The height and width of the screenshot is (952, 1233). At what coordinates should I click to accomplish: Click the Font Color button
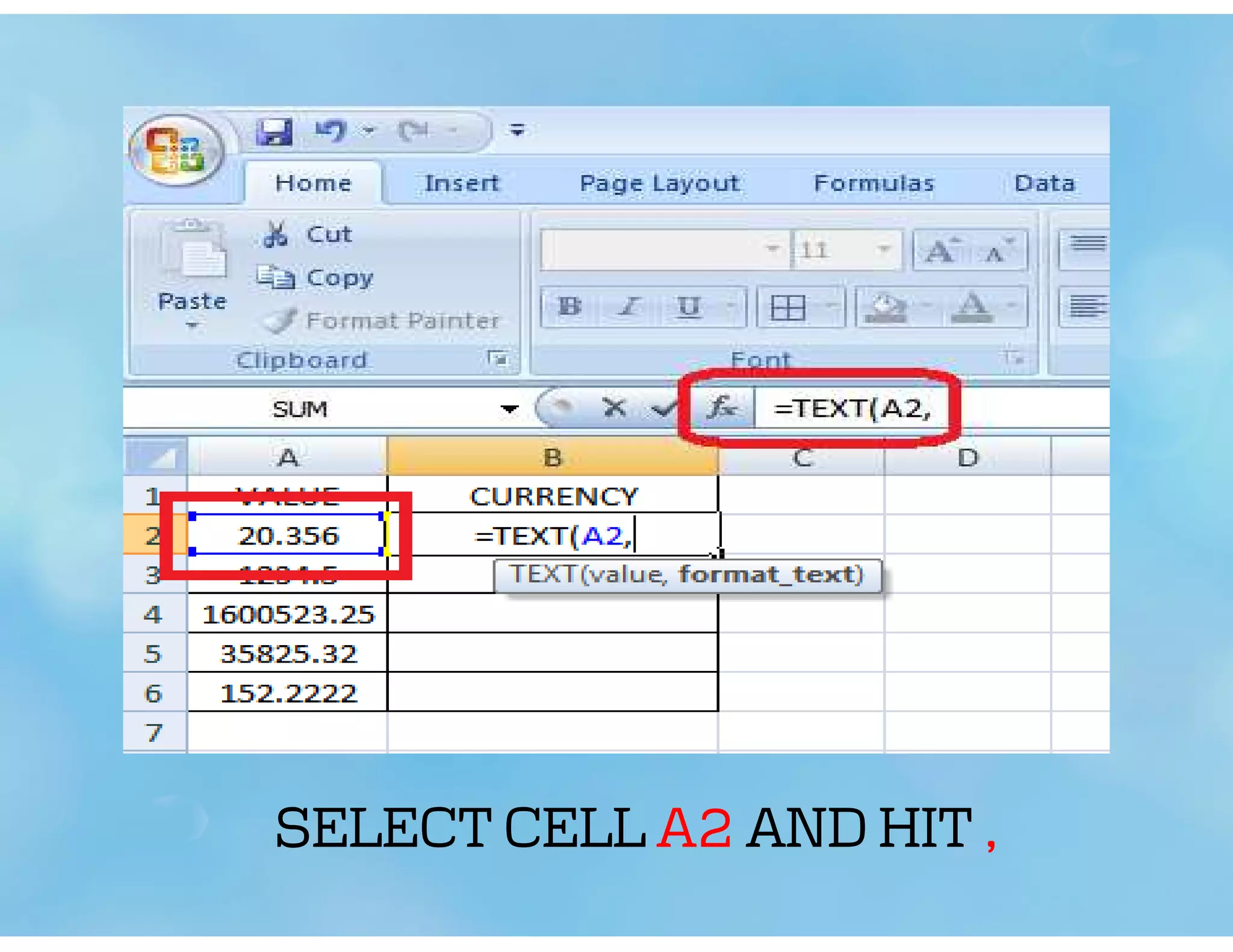click(x=972, y=307)
